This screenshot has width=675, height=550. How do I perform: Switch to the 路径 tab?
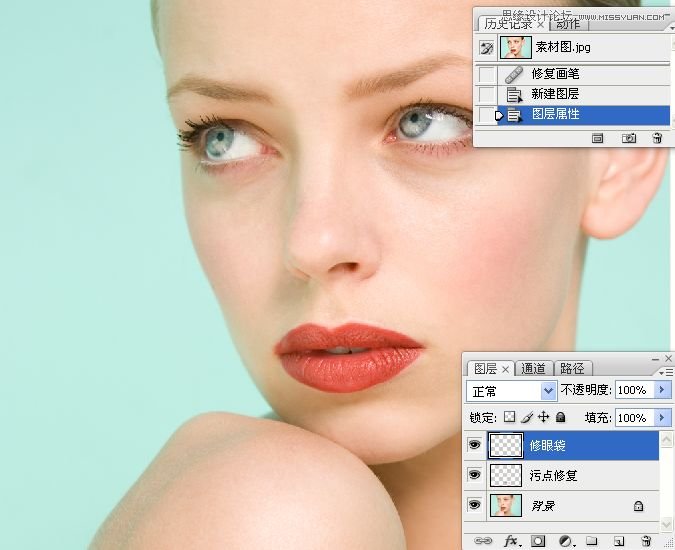coord(572,369)
